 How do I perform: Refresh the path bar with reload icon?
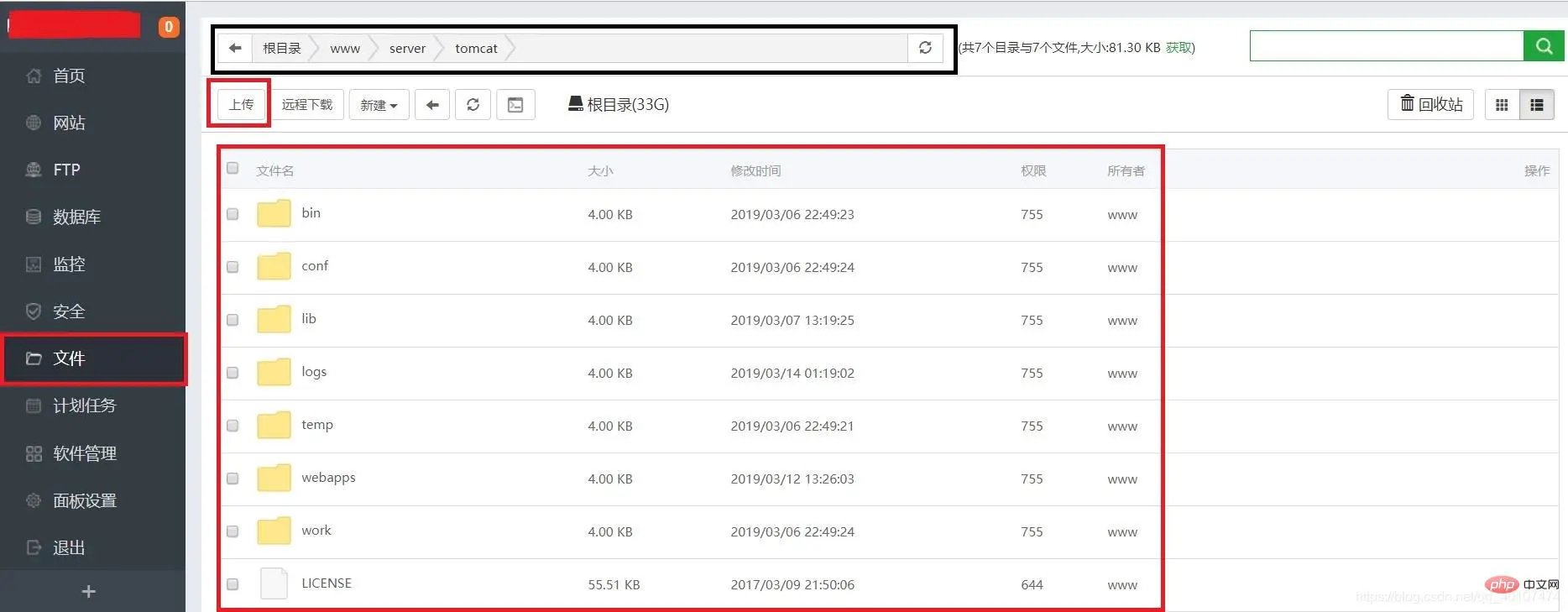pyautogui.click(x=925, y=48)
